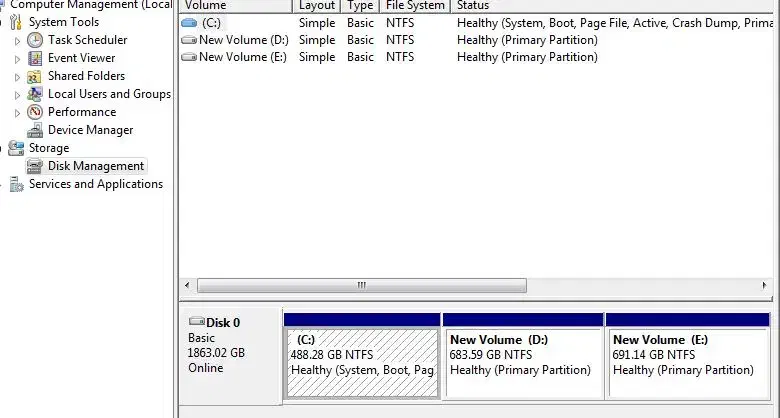This screenshot has width=780, height=418.
Task: Click the Task Scheduler clock icon
Action: 35,40
